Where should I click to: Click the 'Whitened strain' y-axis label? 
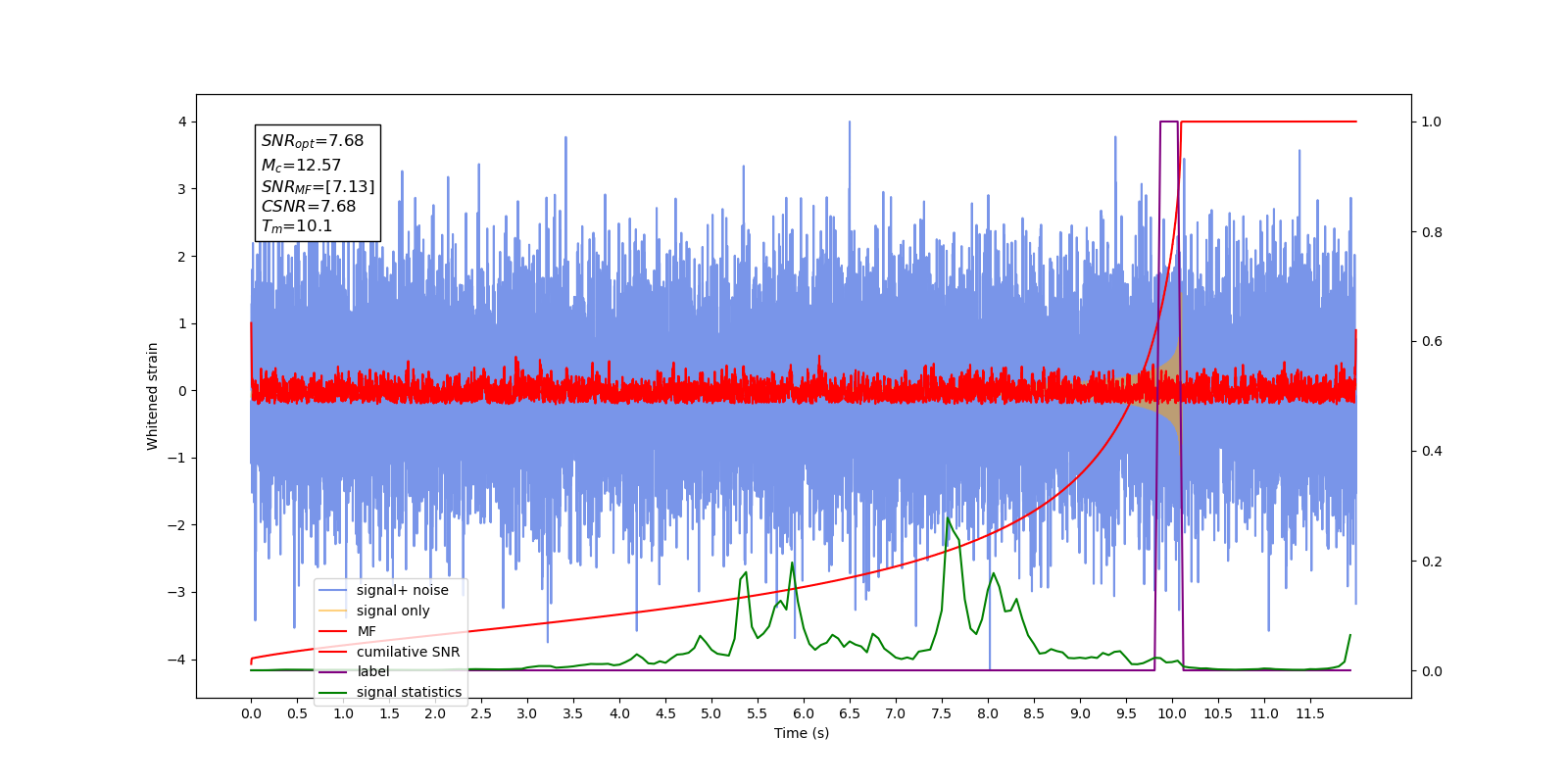[152, 396]
